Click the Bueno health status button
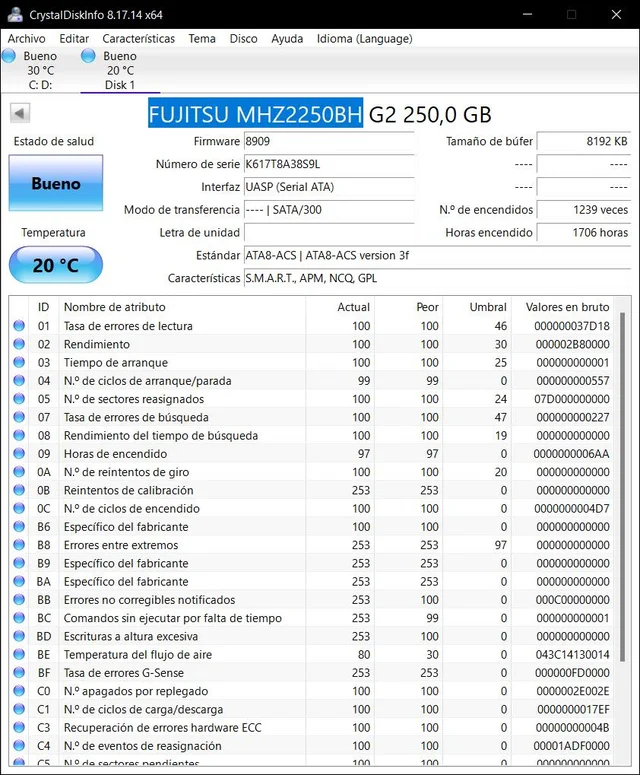Screen dimensions: 640x775 [x=56, y=184]
